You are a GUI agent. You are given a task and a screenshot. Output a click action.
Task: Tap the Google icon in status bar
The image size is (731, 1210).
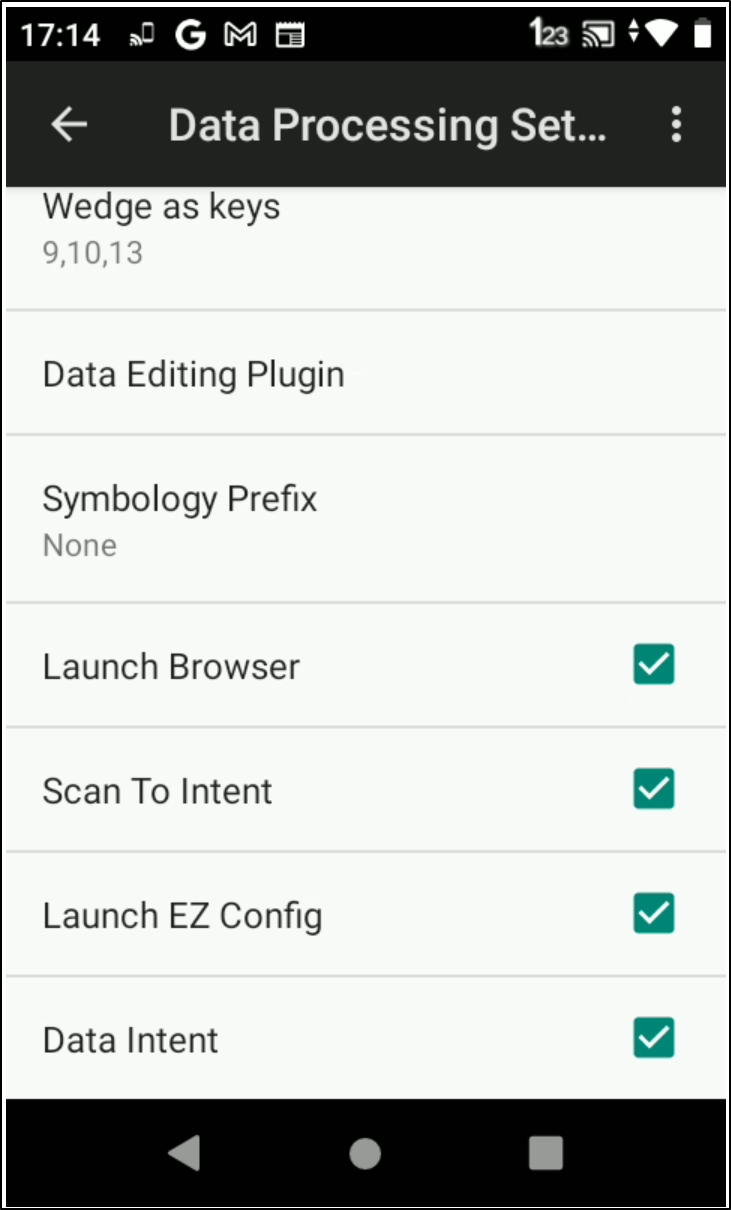coord(190,35)
